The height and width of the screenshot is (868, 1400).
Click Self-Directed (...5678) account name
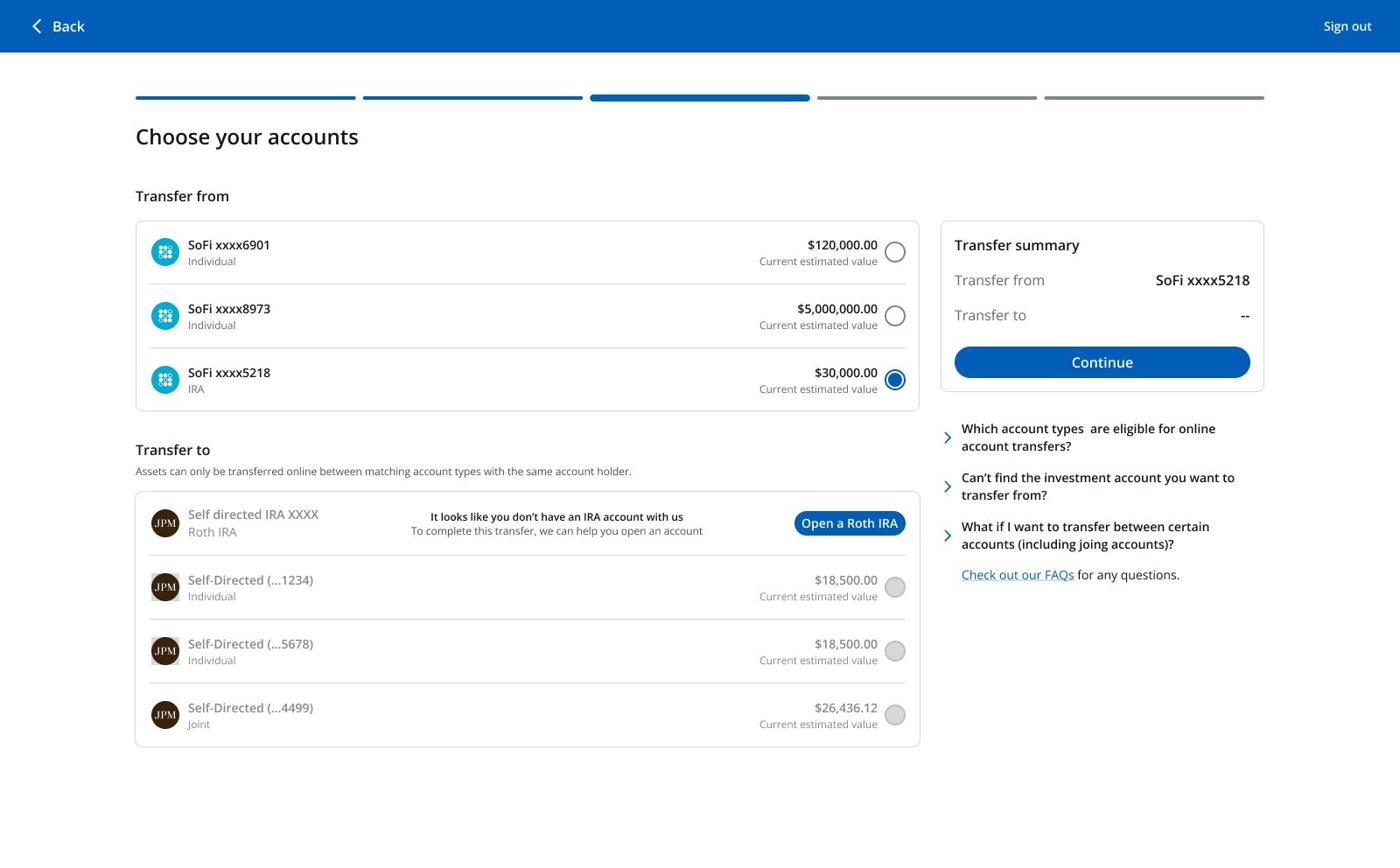tap(250, 644)
